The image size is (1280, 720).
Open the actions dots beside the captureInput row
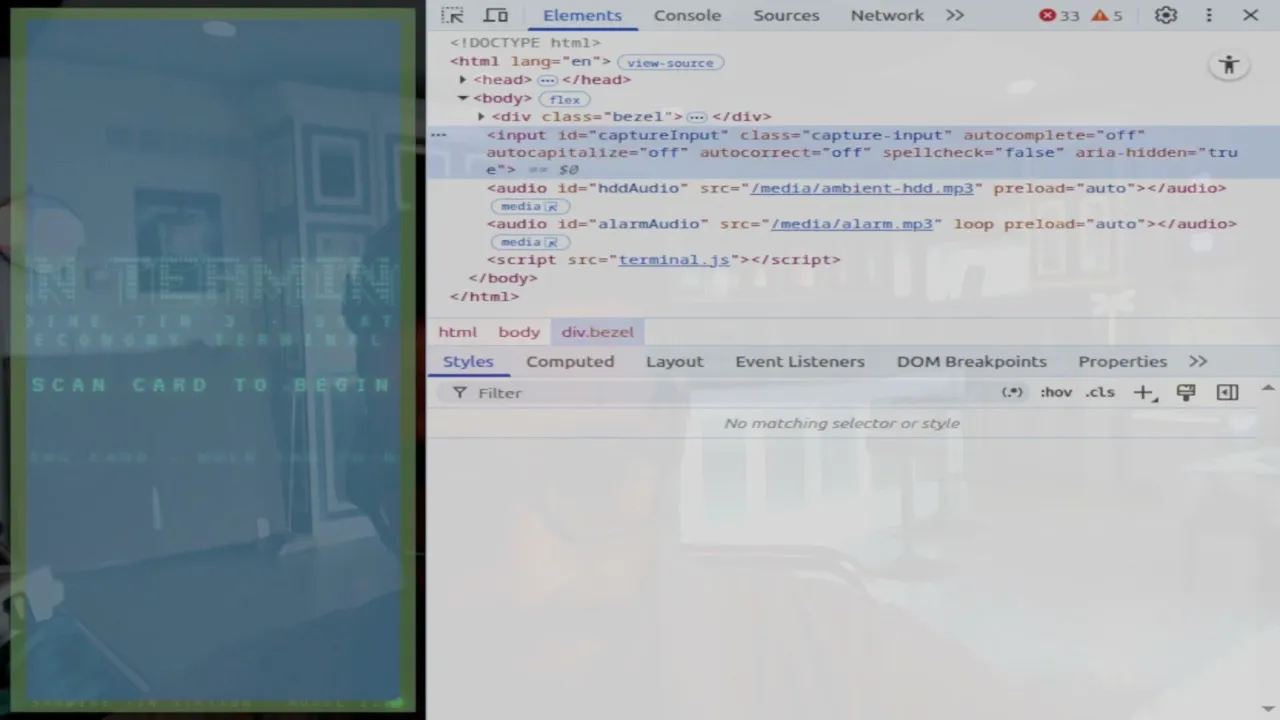tap(438, 135)
